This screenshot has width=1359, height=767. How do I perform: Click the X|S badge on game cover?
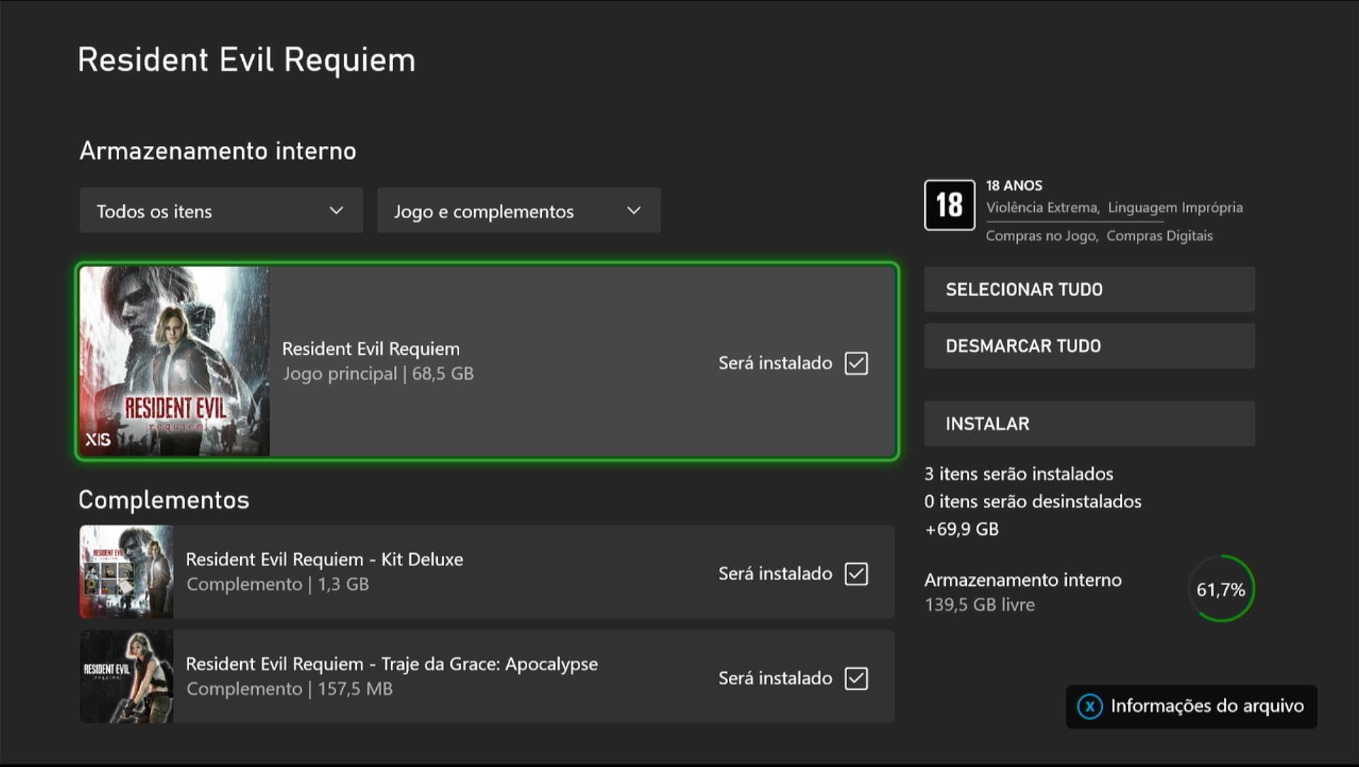coord(98,439)
